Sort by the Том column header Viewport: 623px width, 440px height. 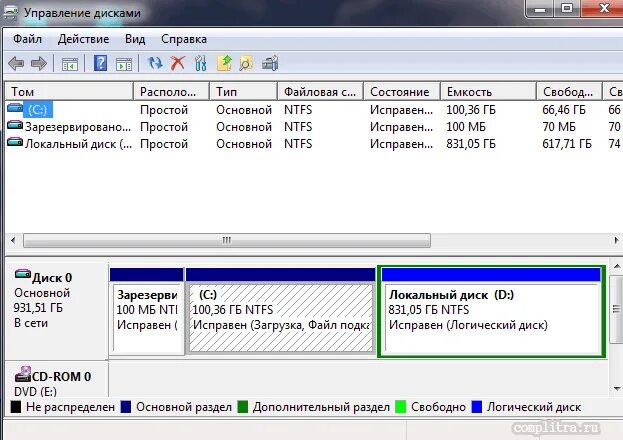(69, 91)
